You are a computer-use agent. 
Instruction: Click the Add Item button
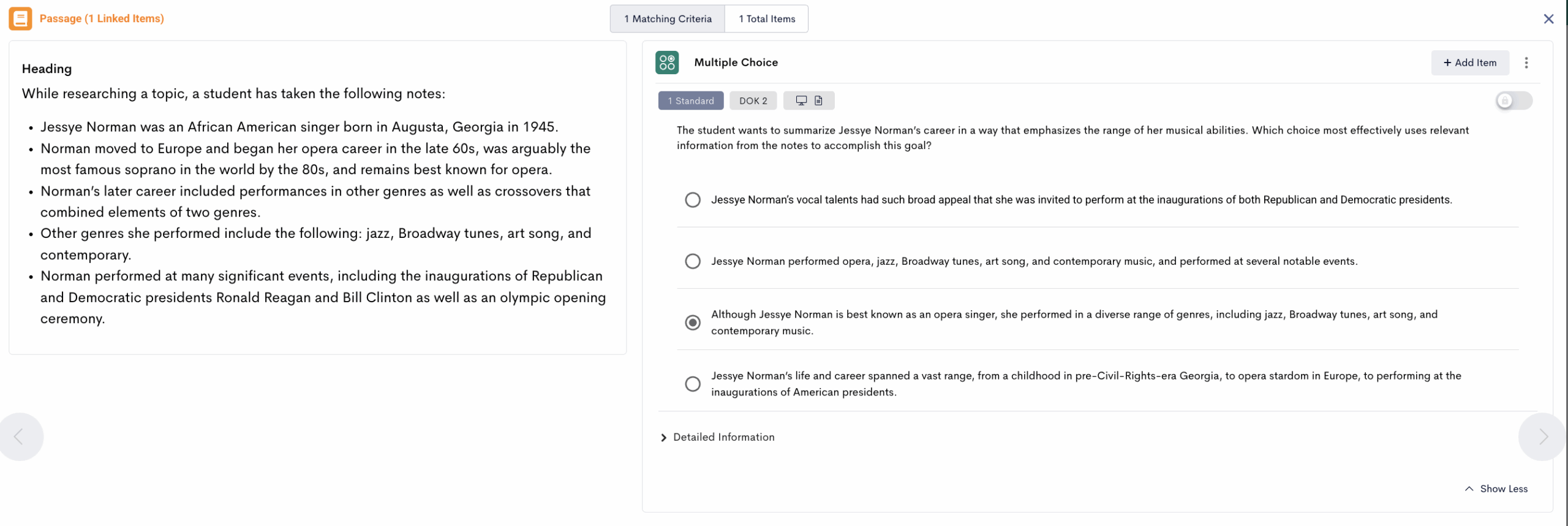1469,63
